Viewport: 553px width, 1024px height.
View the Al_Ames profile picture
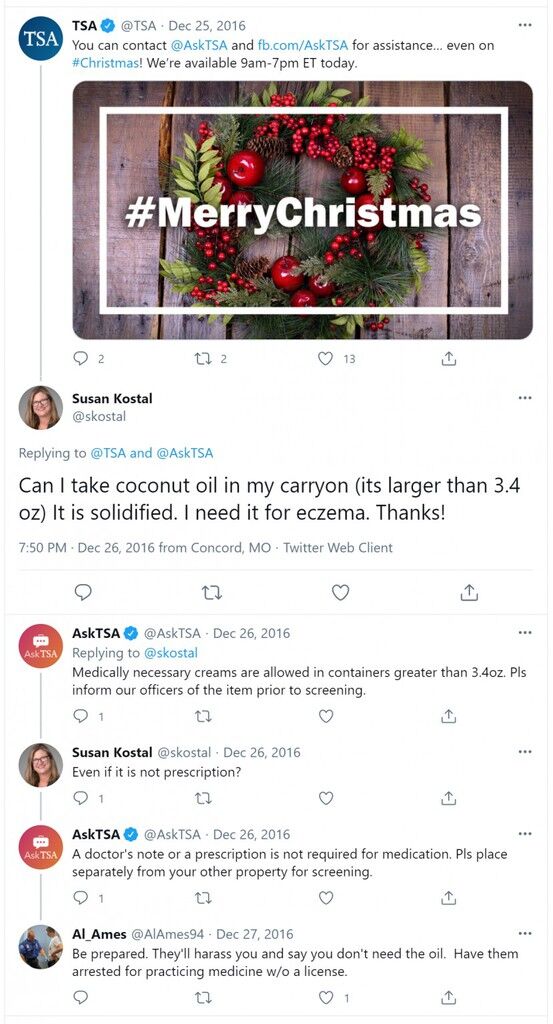pos(40,946)
